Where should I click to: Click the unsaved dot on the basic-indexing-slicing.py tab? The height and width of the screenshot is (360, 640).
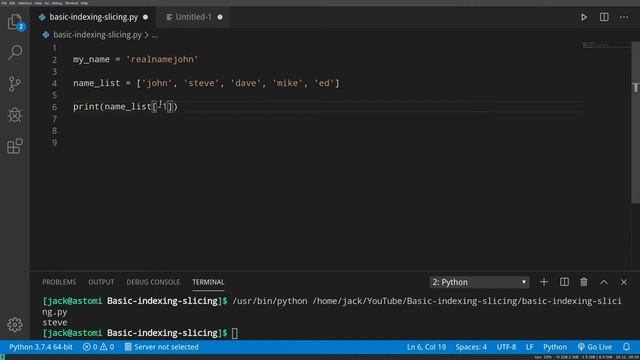click(x=146, y=17)
